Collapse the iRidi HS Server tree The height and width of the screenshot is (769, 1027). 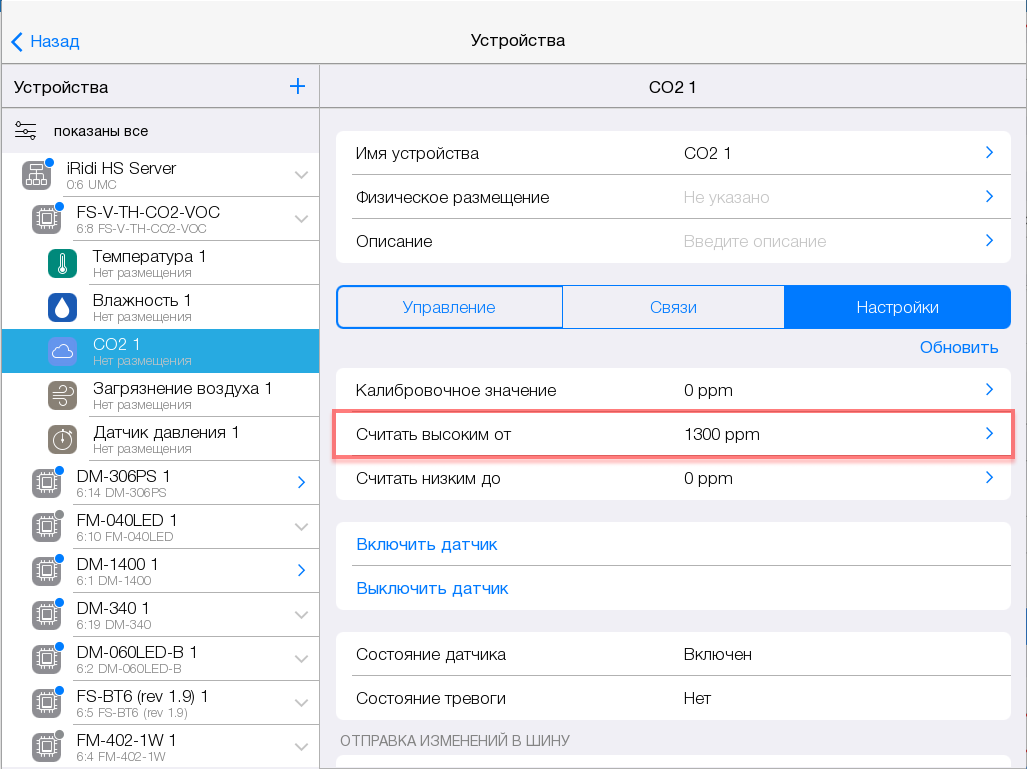301,176
